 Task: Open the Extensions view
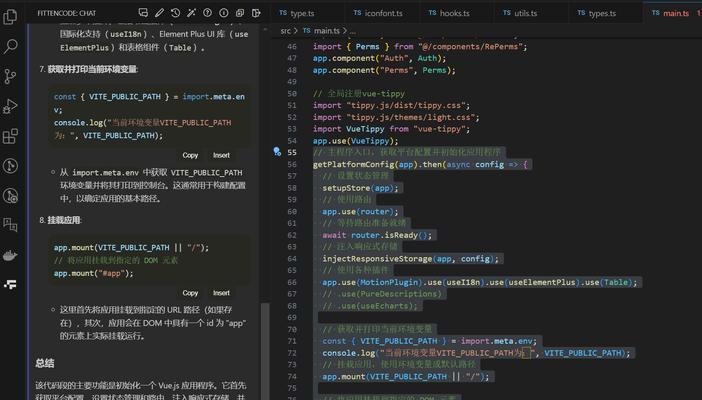click(x=10, y=136)
